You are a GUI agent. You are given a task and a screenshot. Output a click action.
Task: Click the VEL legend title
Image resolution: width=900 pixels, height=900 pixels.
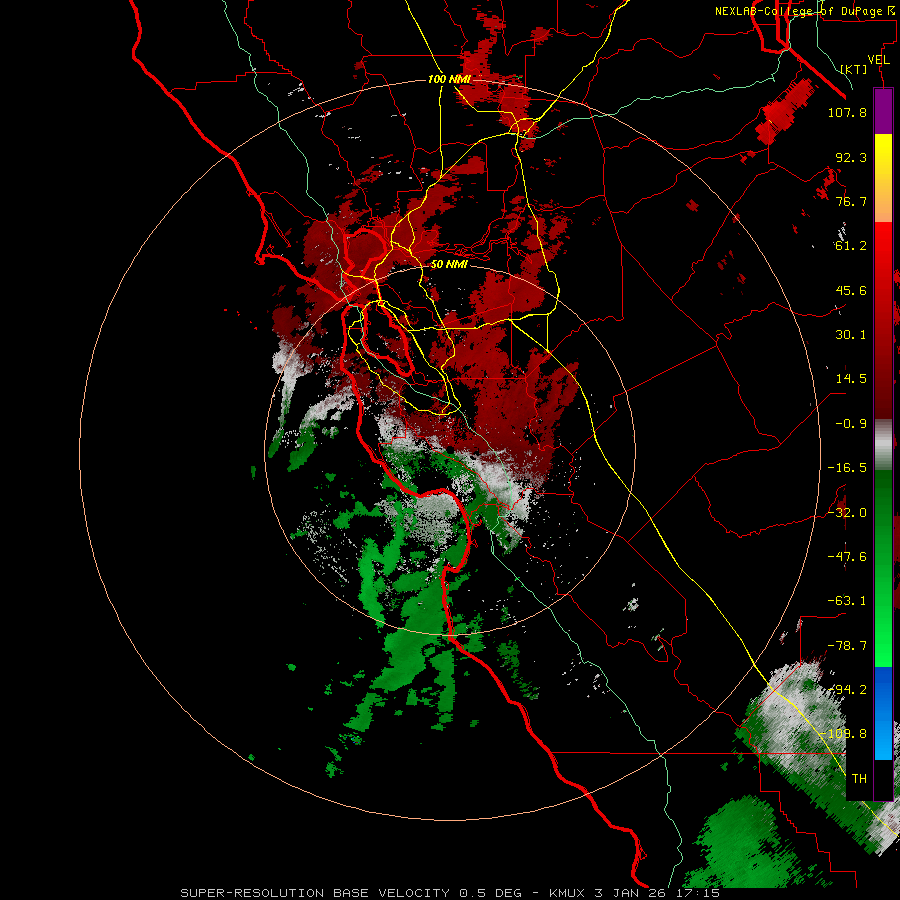[879, 60]
